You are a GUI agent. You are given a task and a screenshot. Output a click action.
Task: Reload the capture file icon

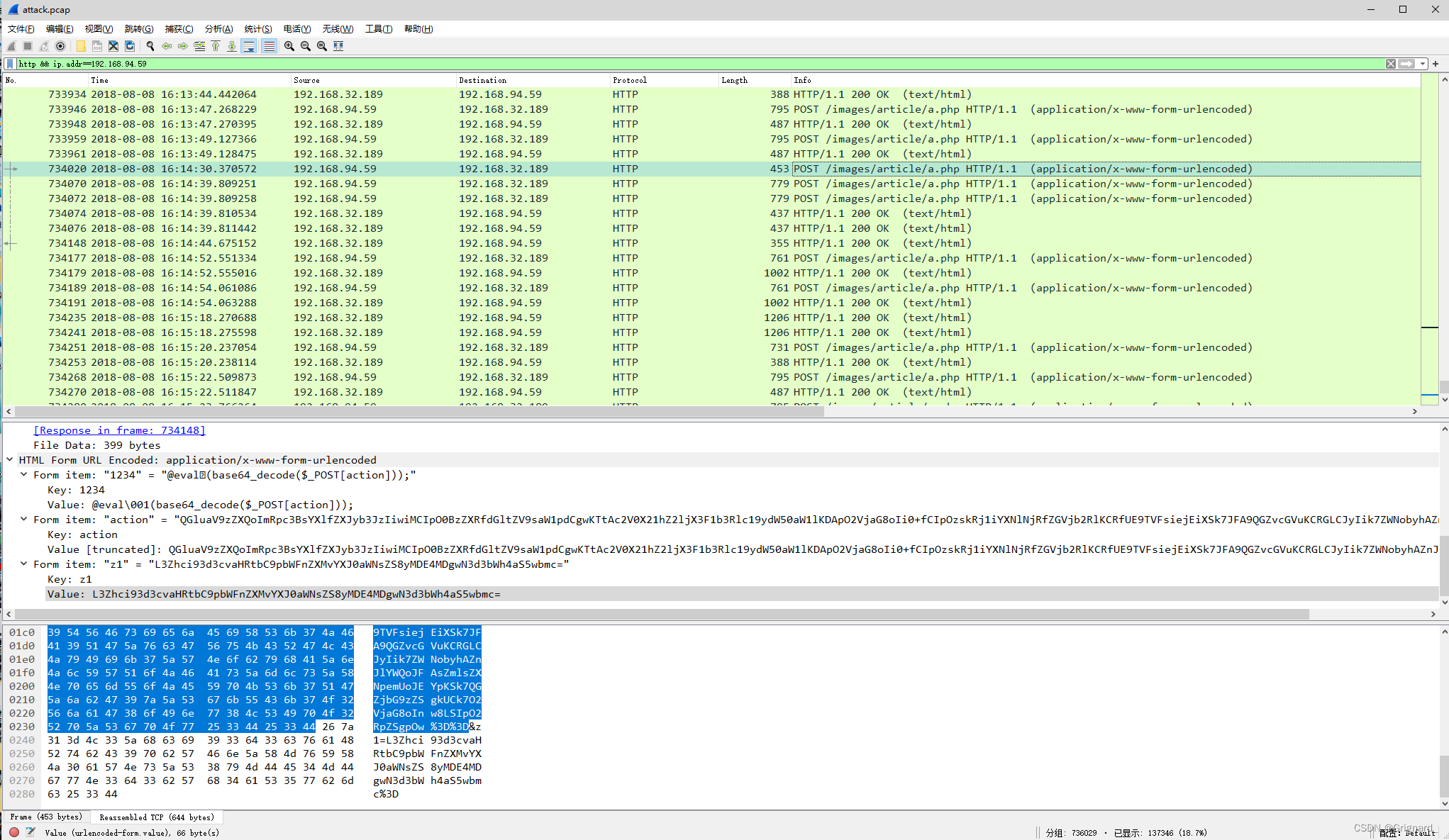pos(130,46)
